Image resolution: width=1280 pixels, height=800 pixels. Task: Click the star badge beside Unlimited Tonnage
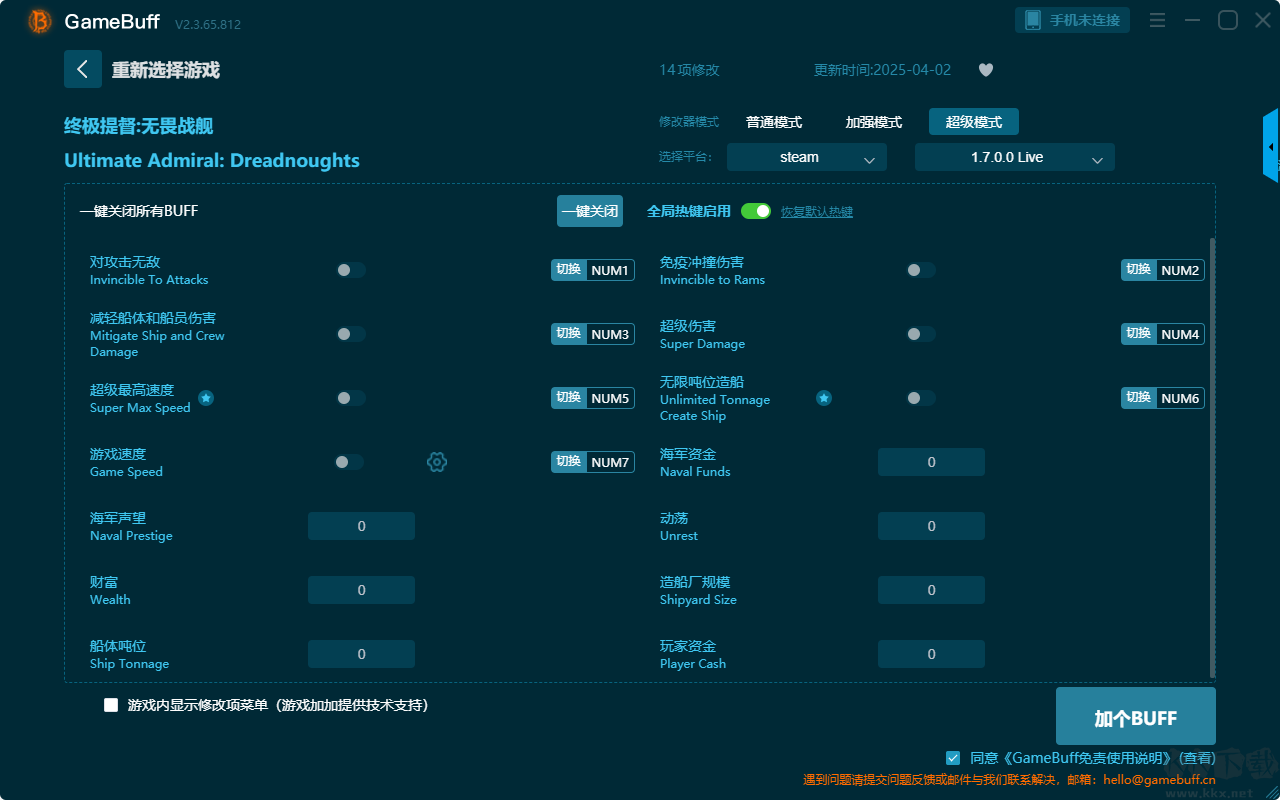[x=824, y=398]
